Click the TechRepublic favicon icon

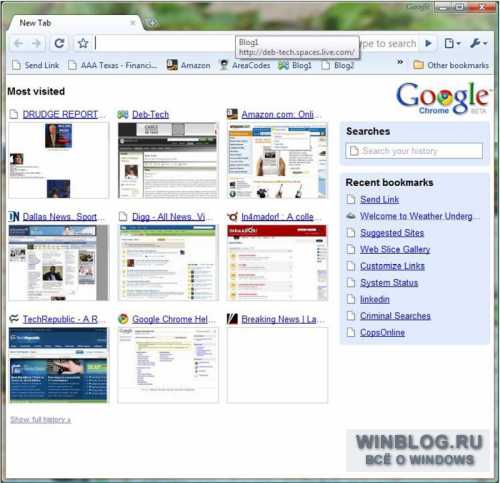click(14, 319)
